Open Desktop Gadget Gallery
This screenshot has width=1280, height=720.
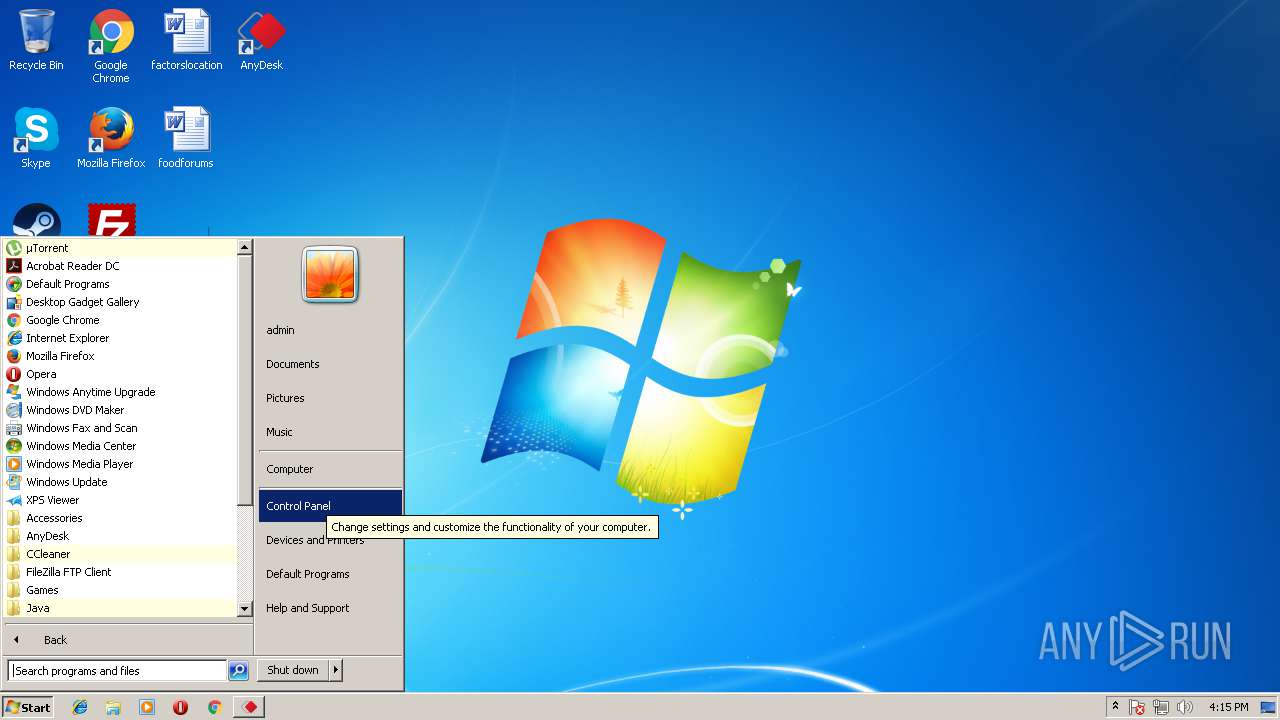pyautogui.click(x=120, y=302)
